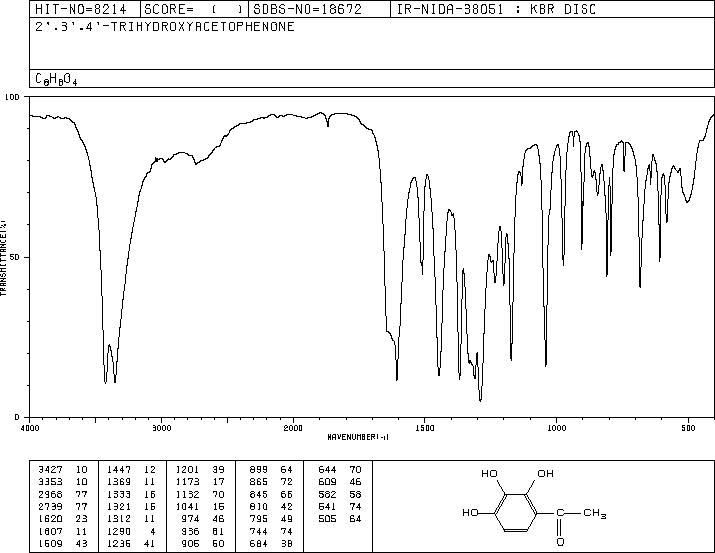Click the 1500 x-axis tick label
Image resolution: width=715 pixels, height=553 pixels.
point(425,428)
